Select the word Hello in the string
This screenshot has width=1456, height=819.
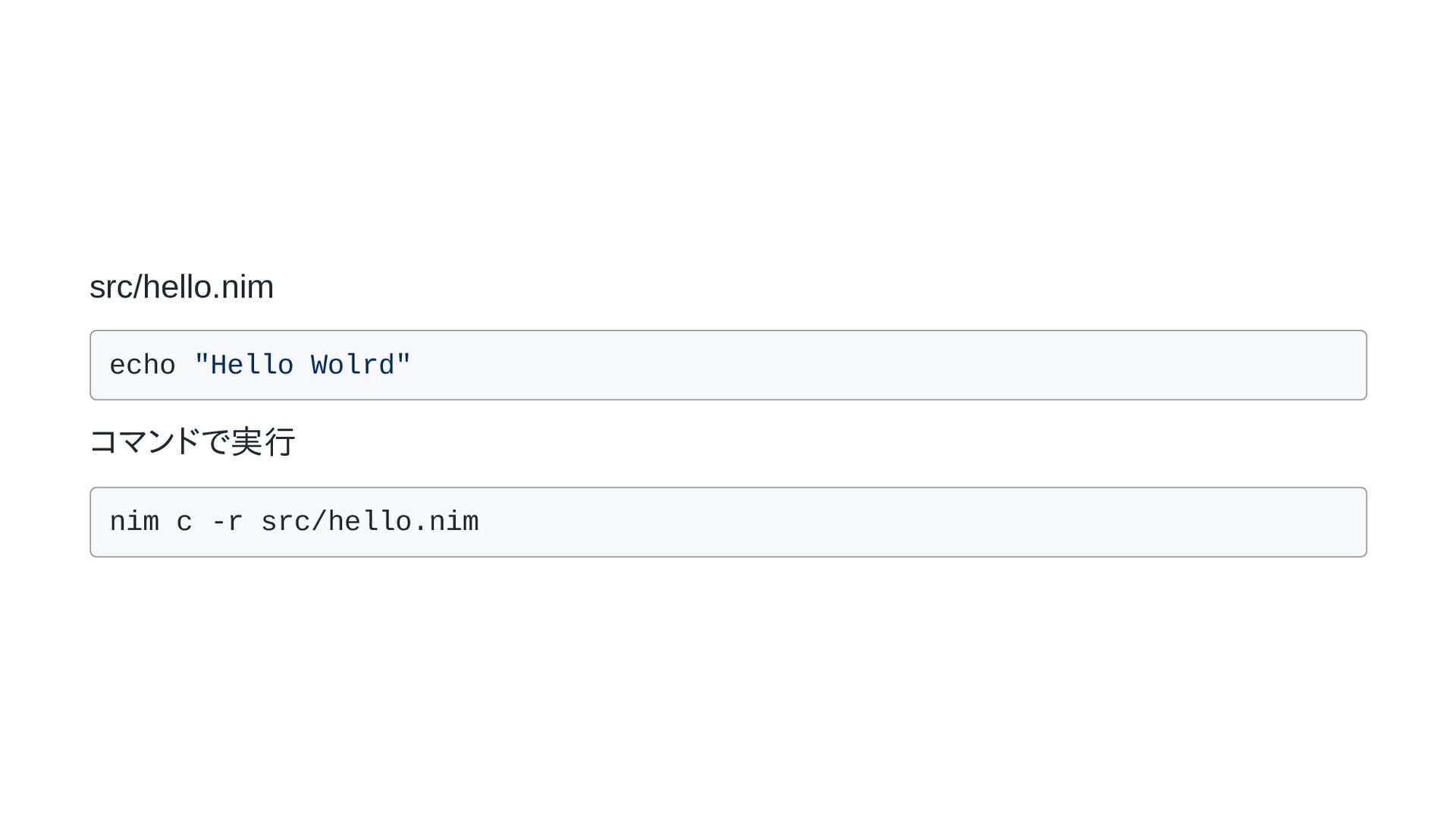pyautogui.click(x=252, y=366)
